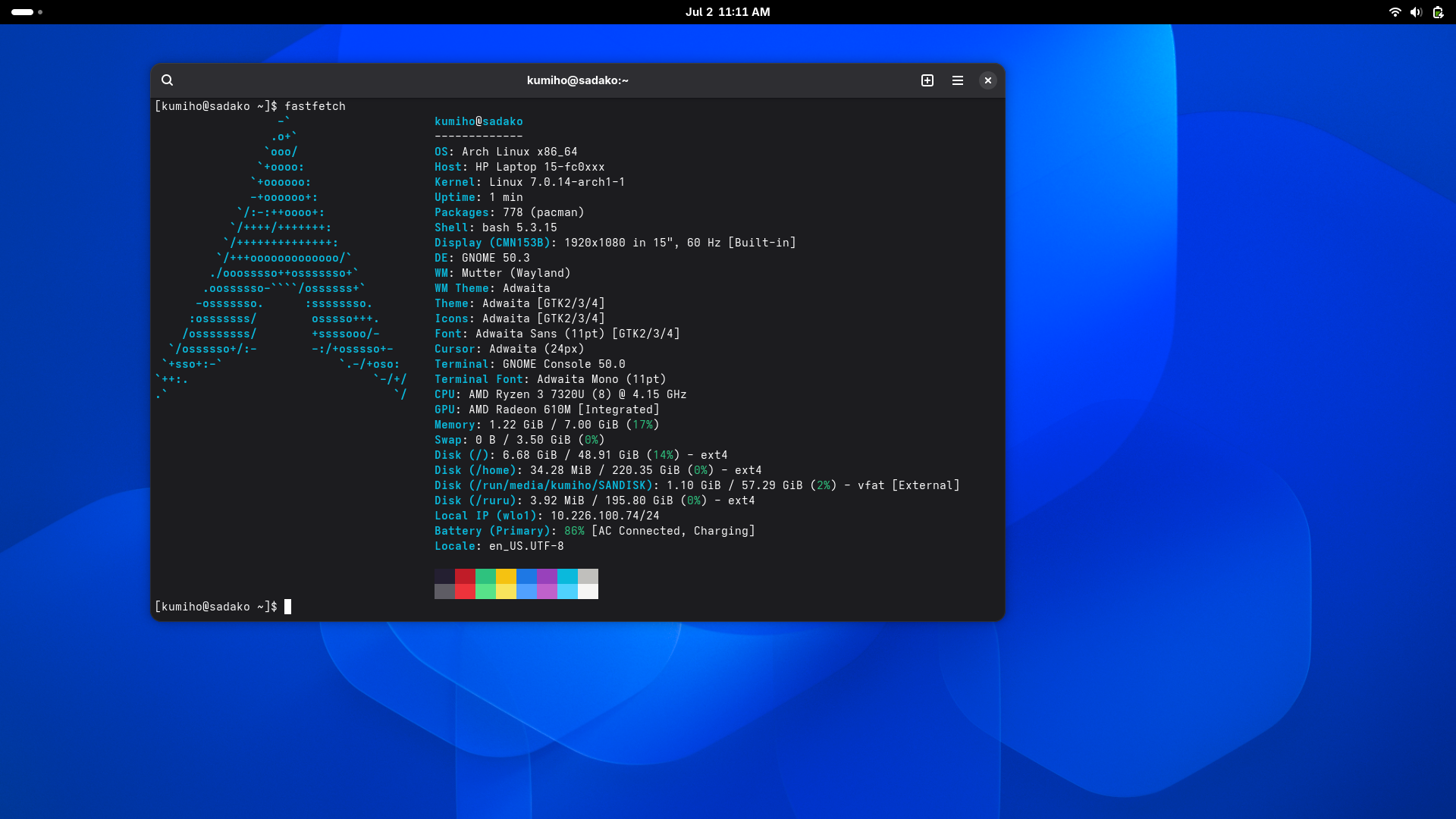Click the Display (CMN153B) line

coord(615,243)
